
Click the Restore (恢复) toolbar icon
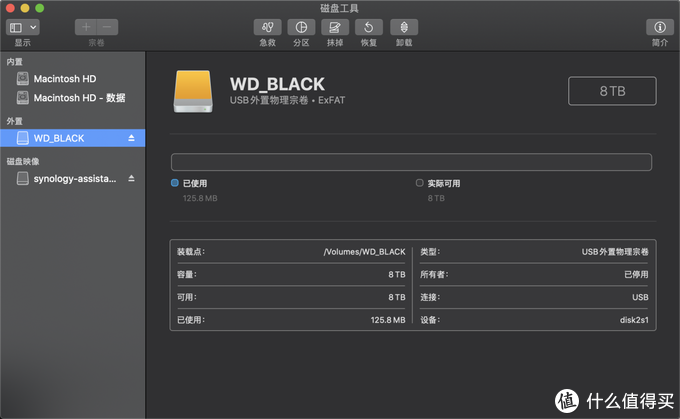(x=369, y=27)
